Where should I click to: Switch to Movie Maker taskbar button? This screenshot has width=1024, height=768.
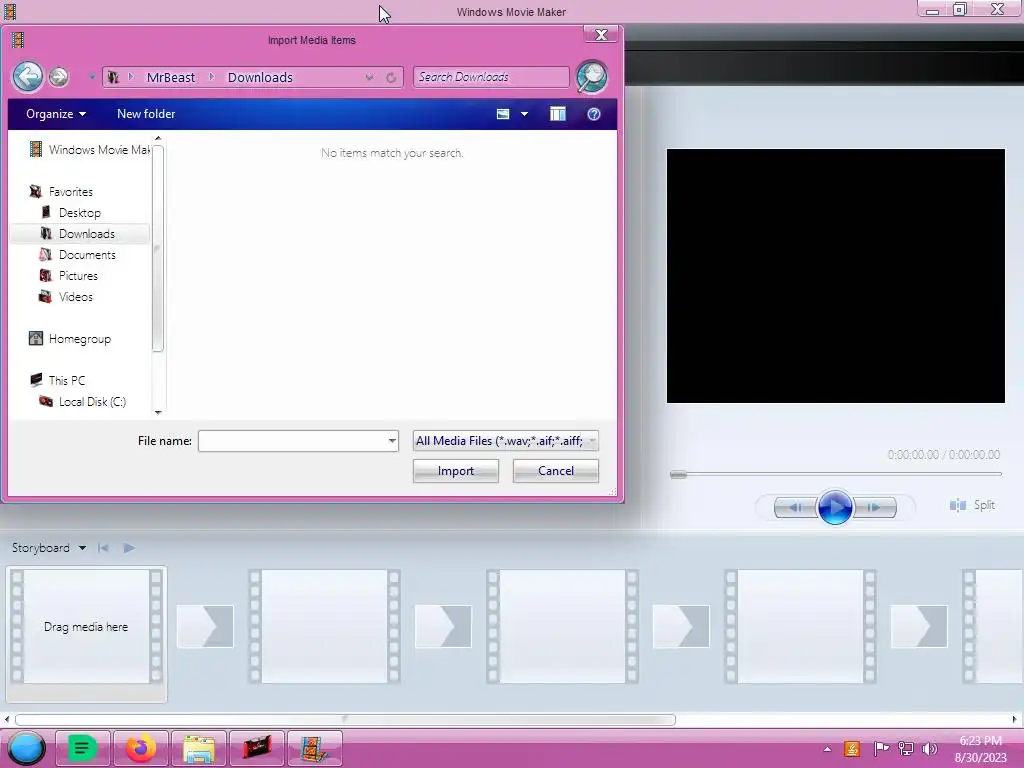[x=314, y=748]
